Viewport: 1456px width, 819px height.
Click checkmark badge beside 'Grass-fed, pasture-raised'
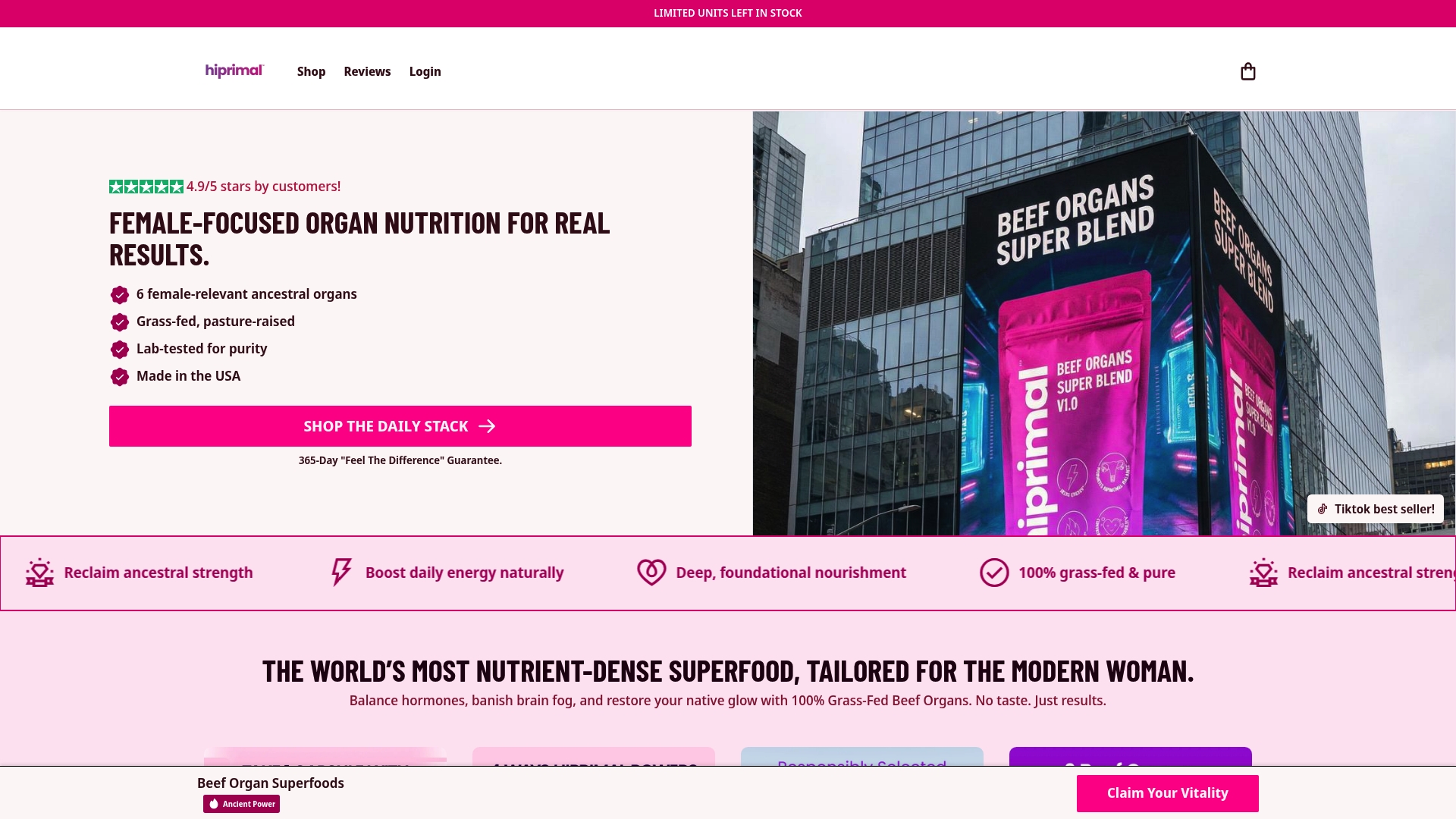[119, 322]
